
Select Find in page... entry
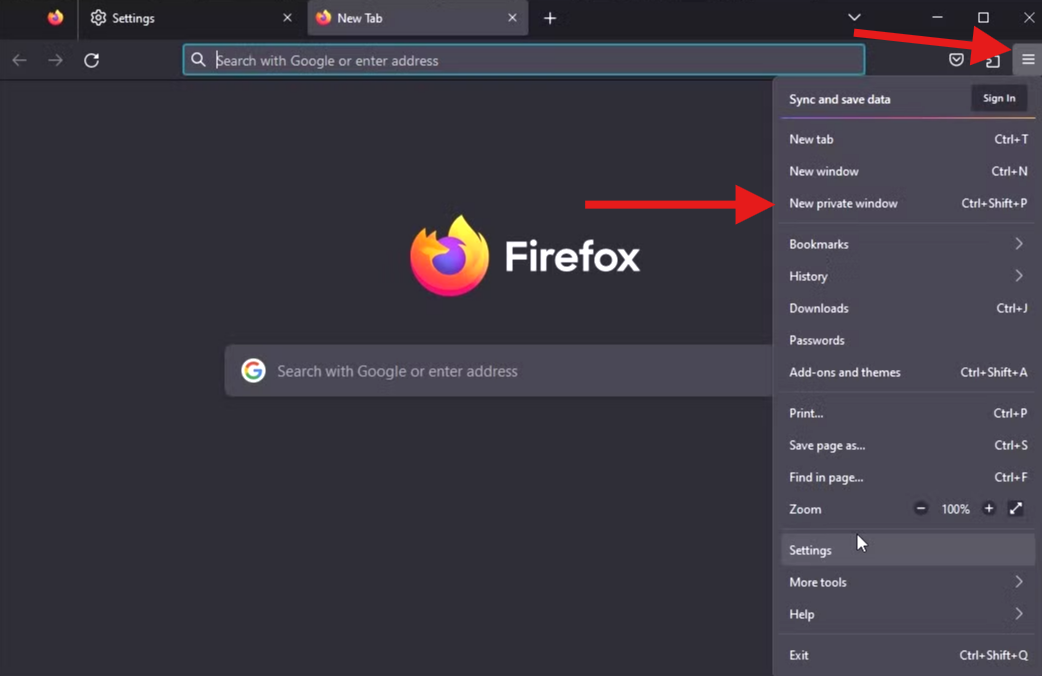click(908, 477)
